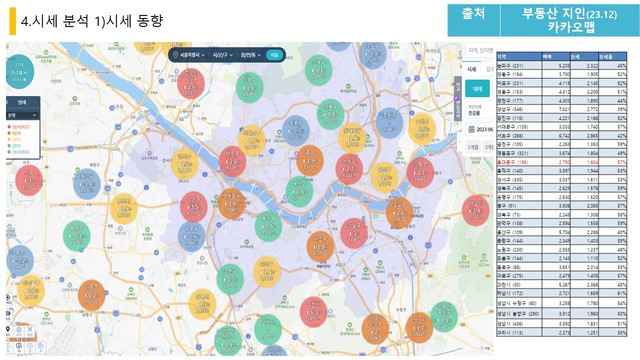The height and width of the screenshot is (360, 640).
Task: Click the red 강동구 bubble
Action: (420, 173)
